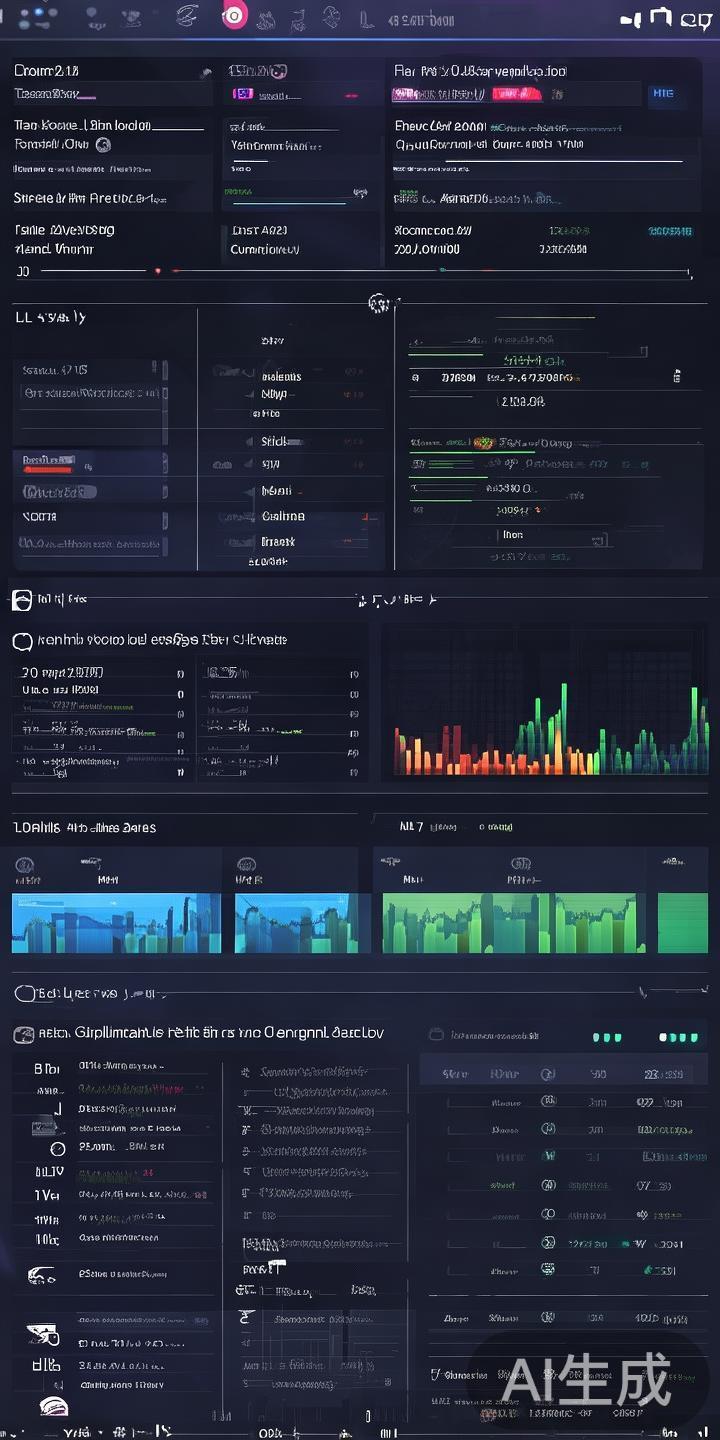Click the swirl icon in the top toolbar

186,15
